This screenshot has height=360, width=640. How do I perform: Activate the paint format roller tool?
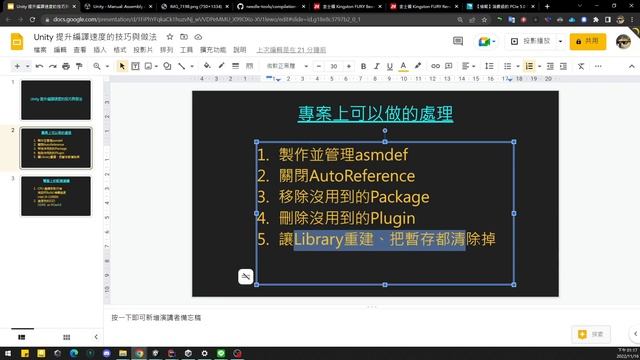79,66
